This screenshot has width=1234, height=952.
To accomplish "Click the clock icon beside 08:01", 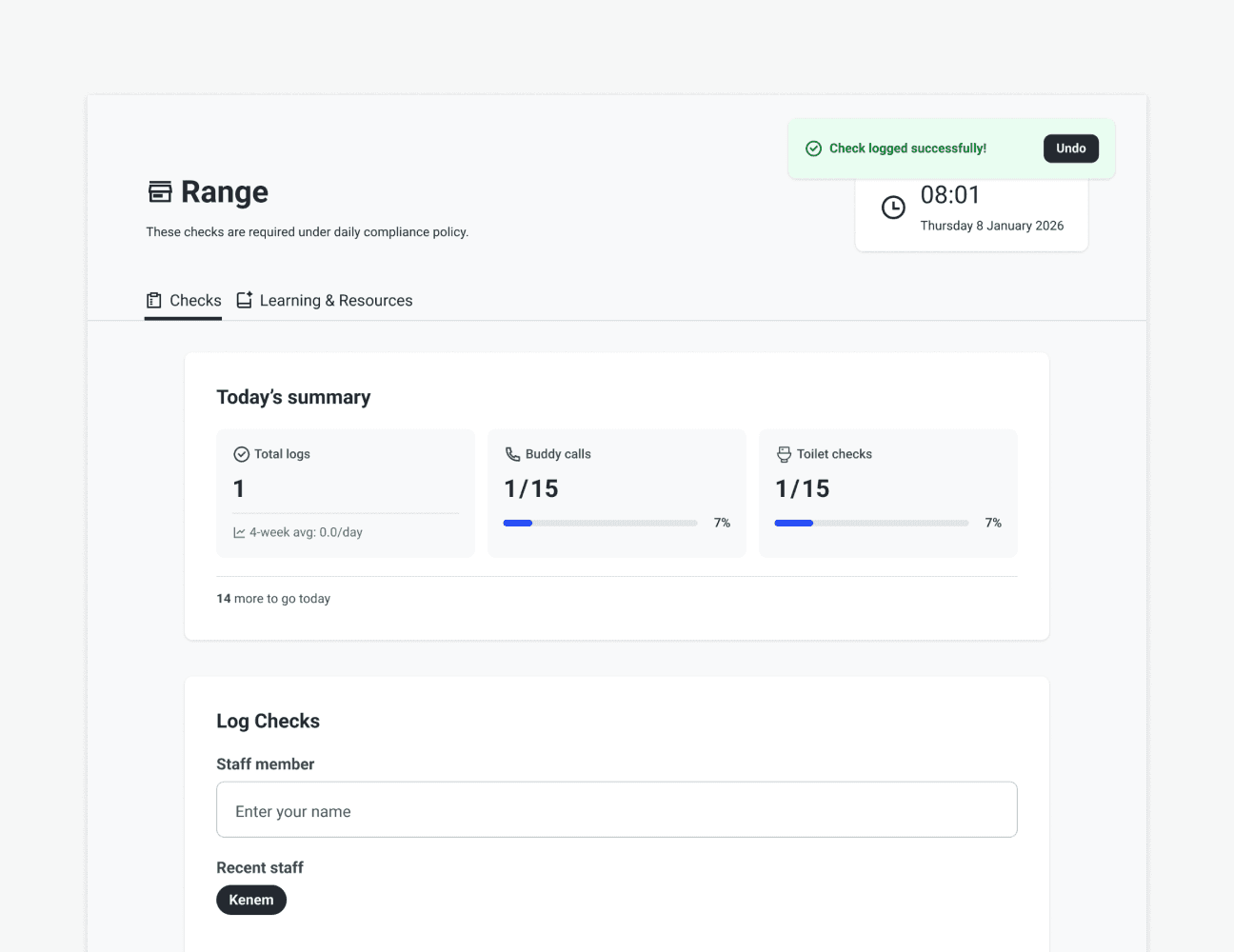I will point(893,208).
